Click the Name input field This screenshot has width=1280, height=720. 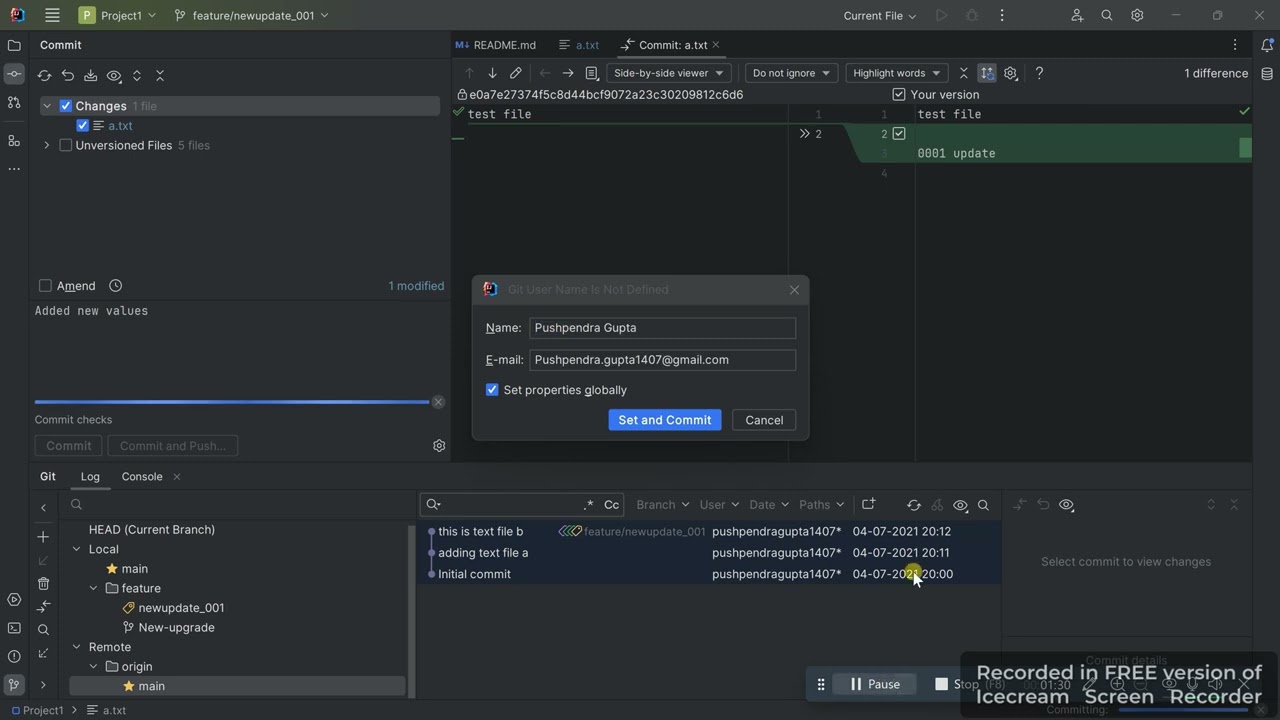(x=662, y=328)
